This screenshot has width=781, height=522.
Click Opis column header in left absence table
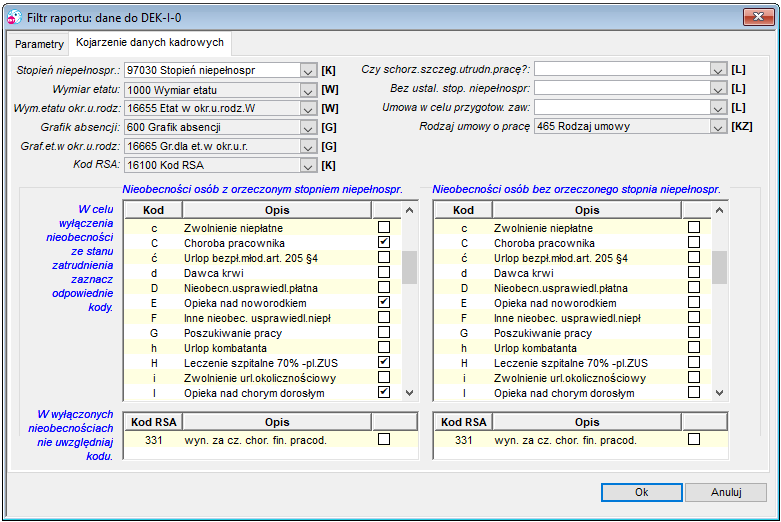pyautogui.click(x=277, y=210)
